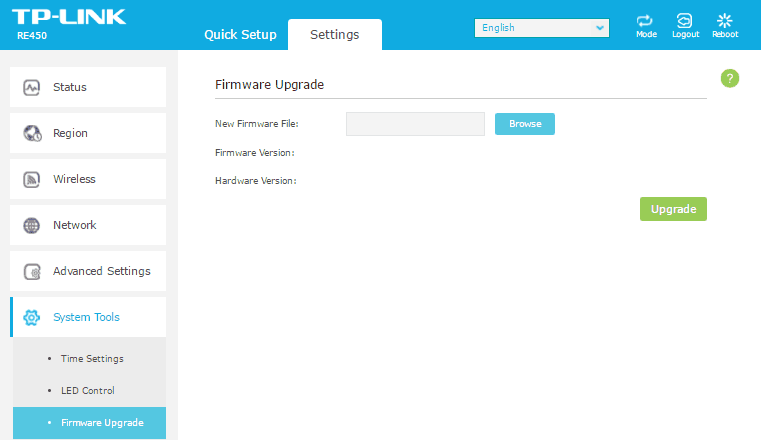The image size is (761, 440).
Task: Click the "New Firmware File:" label
Action: coord(257,124)
